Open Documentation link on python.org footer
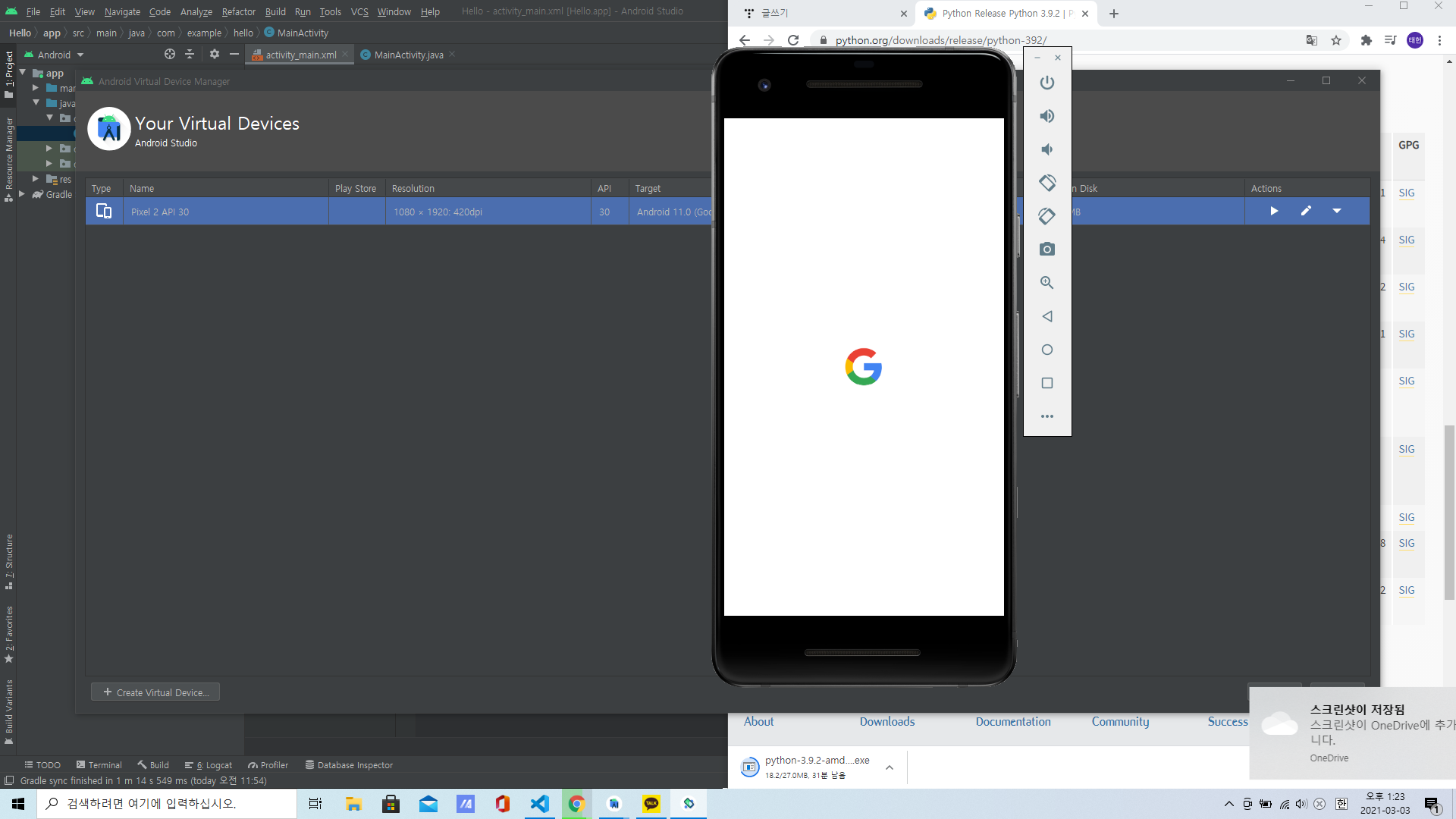Viewport: 1456px width, 819px height. (1013, 722)
